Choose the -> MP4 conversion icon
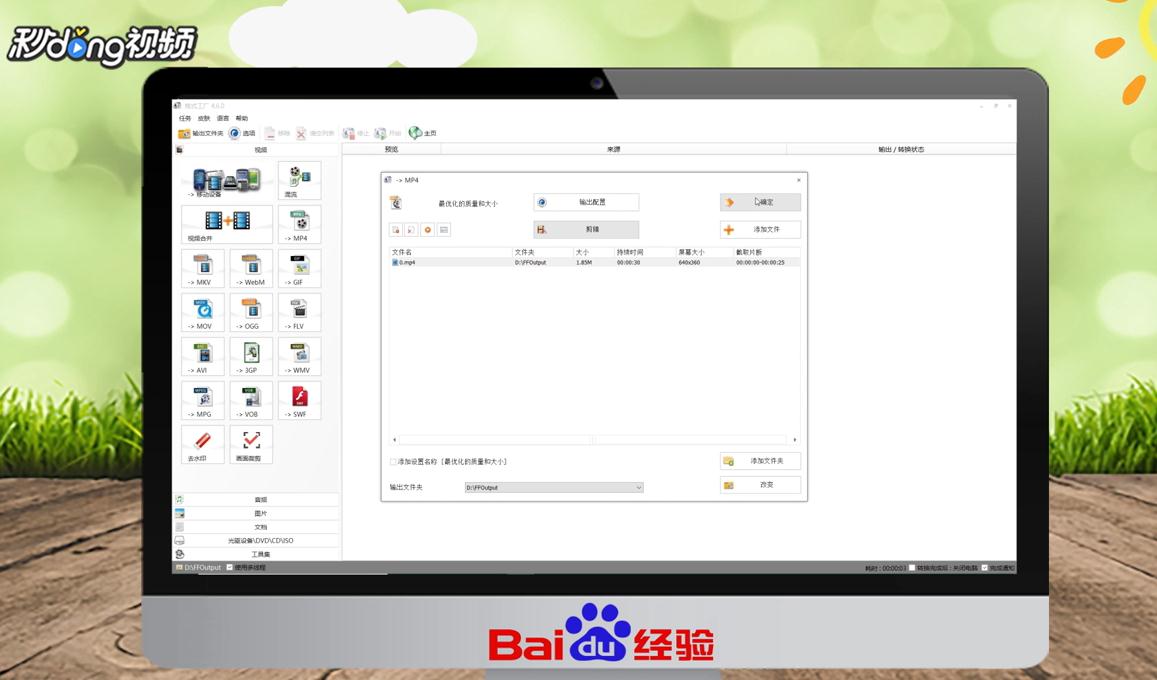This screenshot has height=680, width=1157. pyautogui.click(x=299, y=224)
